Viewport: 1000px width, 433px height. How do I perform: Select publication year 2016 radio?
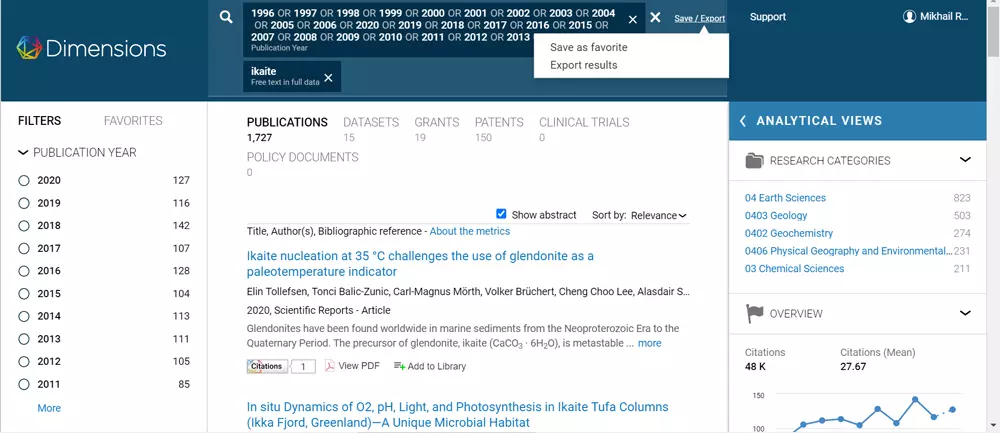[24, 271]
